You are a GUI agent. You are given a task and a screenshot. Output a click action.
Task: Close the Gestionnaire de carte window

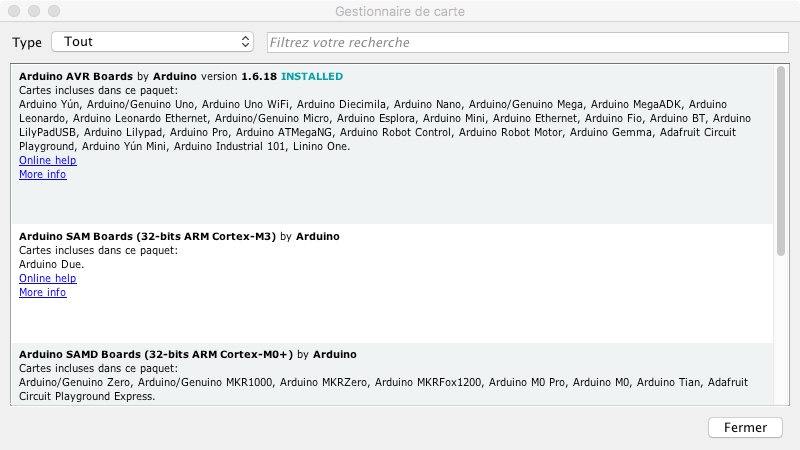tap(15, 11)
